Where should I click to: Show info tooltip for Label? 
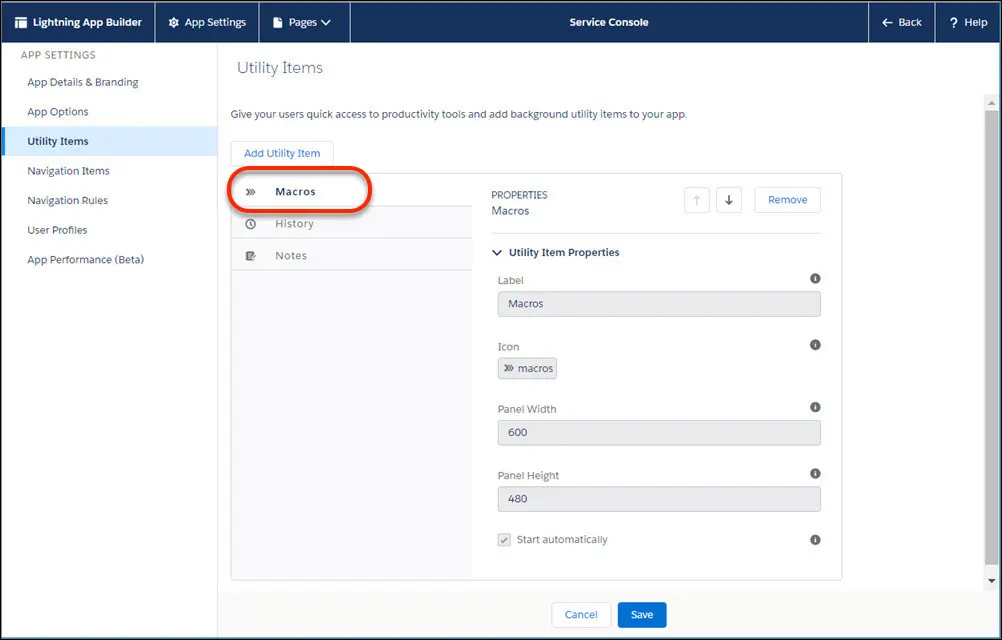[815, 278]
